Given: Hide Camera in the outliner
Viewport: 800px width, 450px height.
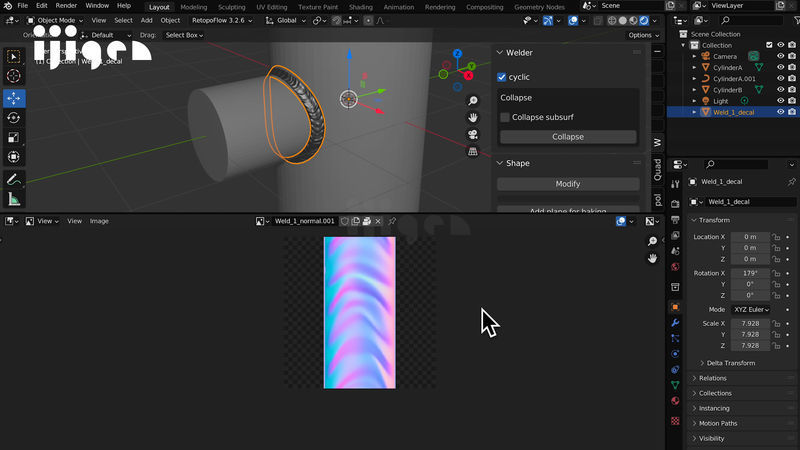Looking at the screenshot, I should 781,56.
